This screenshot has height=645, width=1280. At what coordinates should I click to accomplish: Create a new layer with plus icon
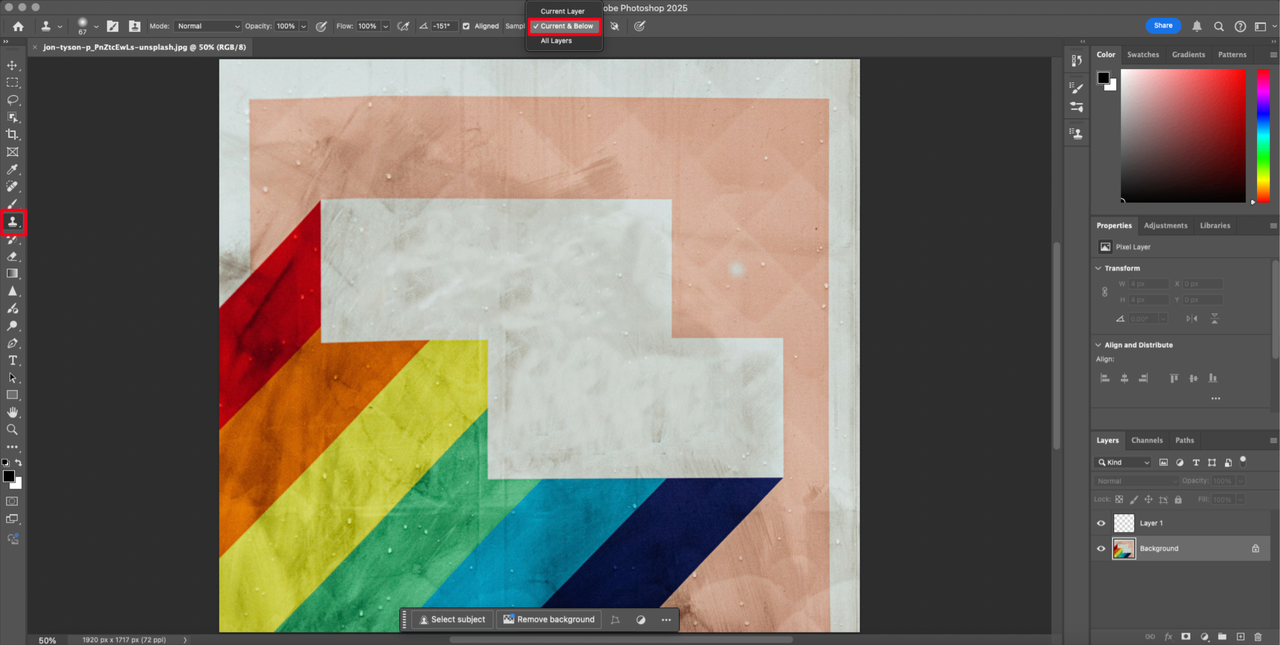tap(1240, 636)
